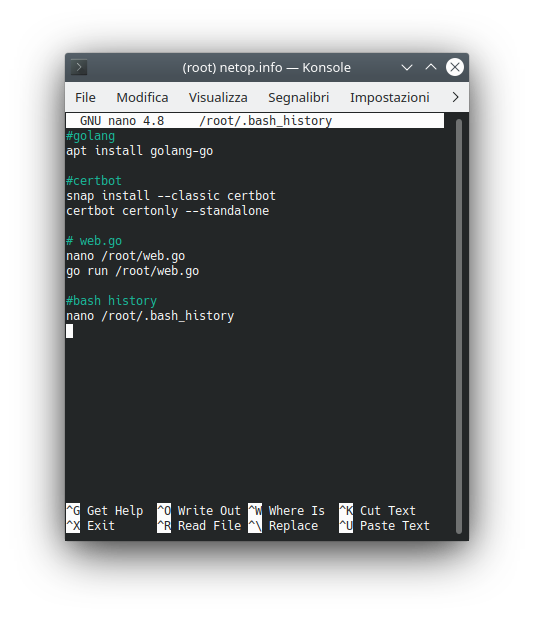Screen dimensions: 534x618
Task: Click the line 'go run /root/web.go'
Action: click(x=132, y=271)
